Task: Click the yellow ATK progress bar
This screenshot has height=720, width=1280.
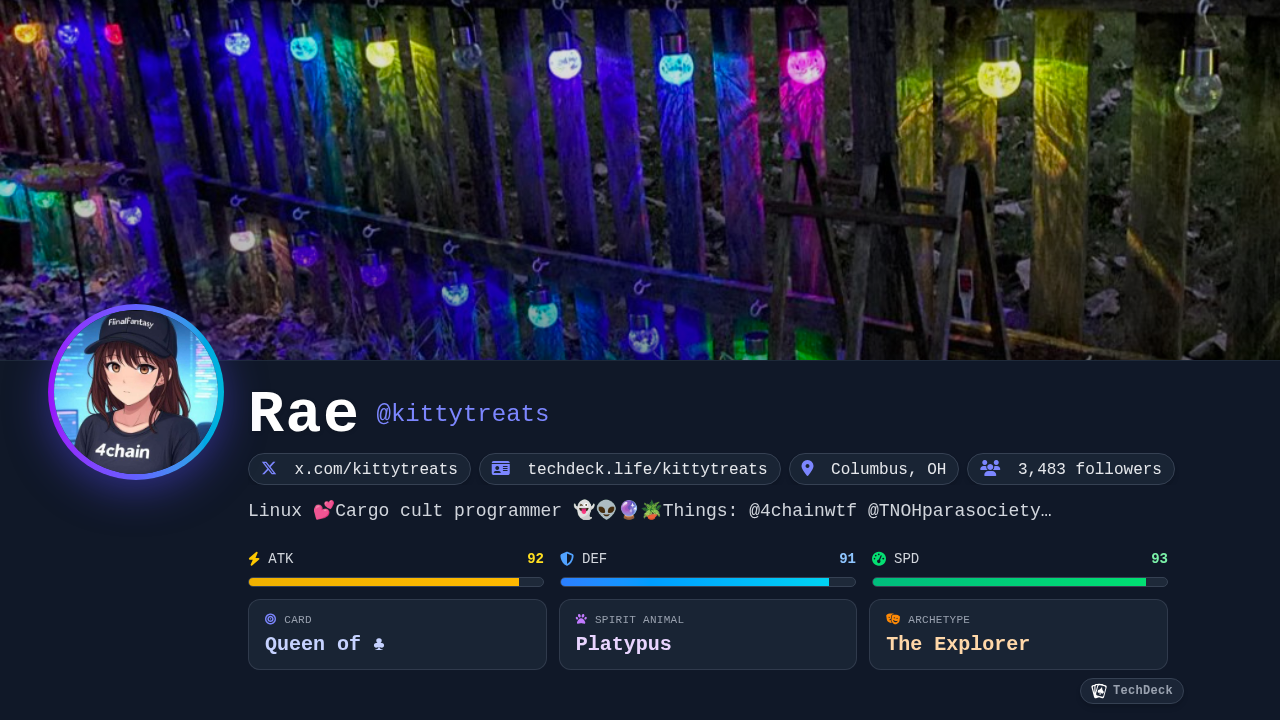Action: click(x=396, y=582)
